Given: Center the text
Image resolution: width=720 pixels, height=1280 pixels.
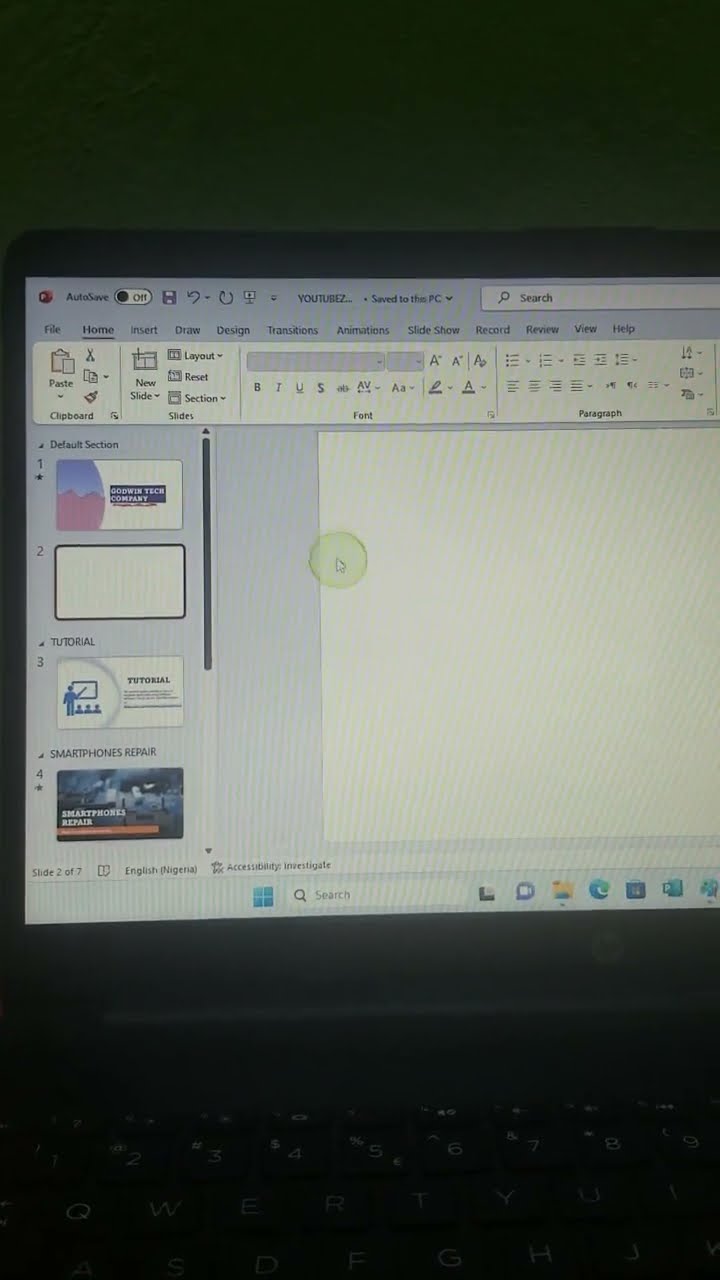Looking at the screenshot, I should click(x=534, y=386).
